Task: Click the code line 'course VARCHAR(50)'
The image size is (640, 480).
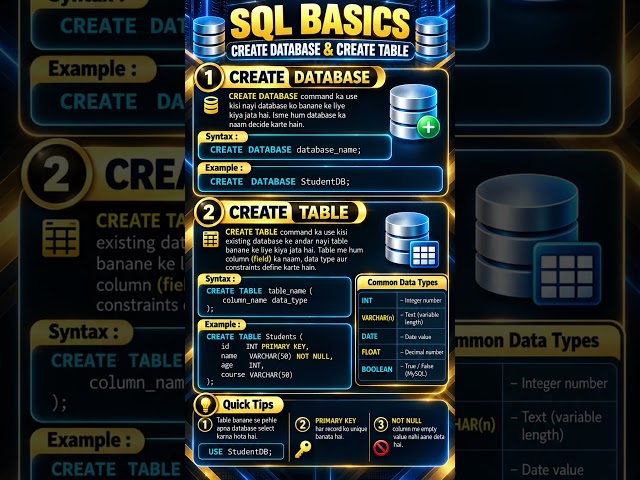Action: 257,375
